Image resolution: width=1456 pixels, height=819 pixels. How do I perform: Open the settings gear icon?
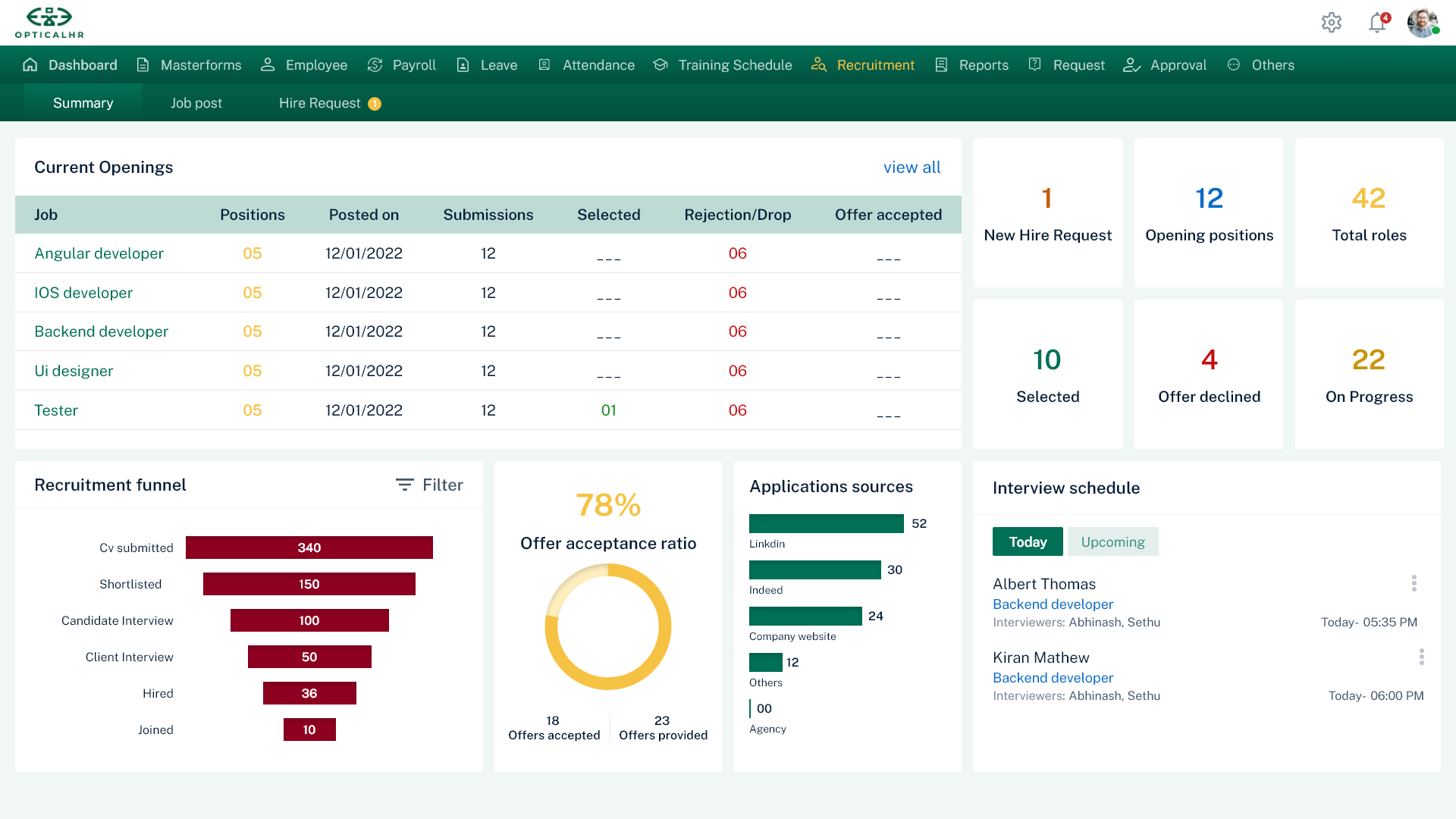point(1331,23)
